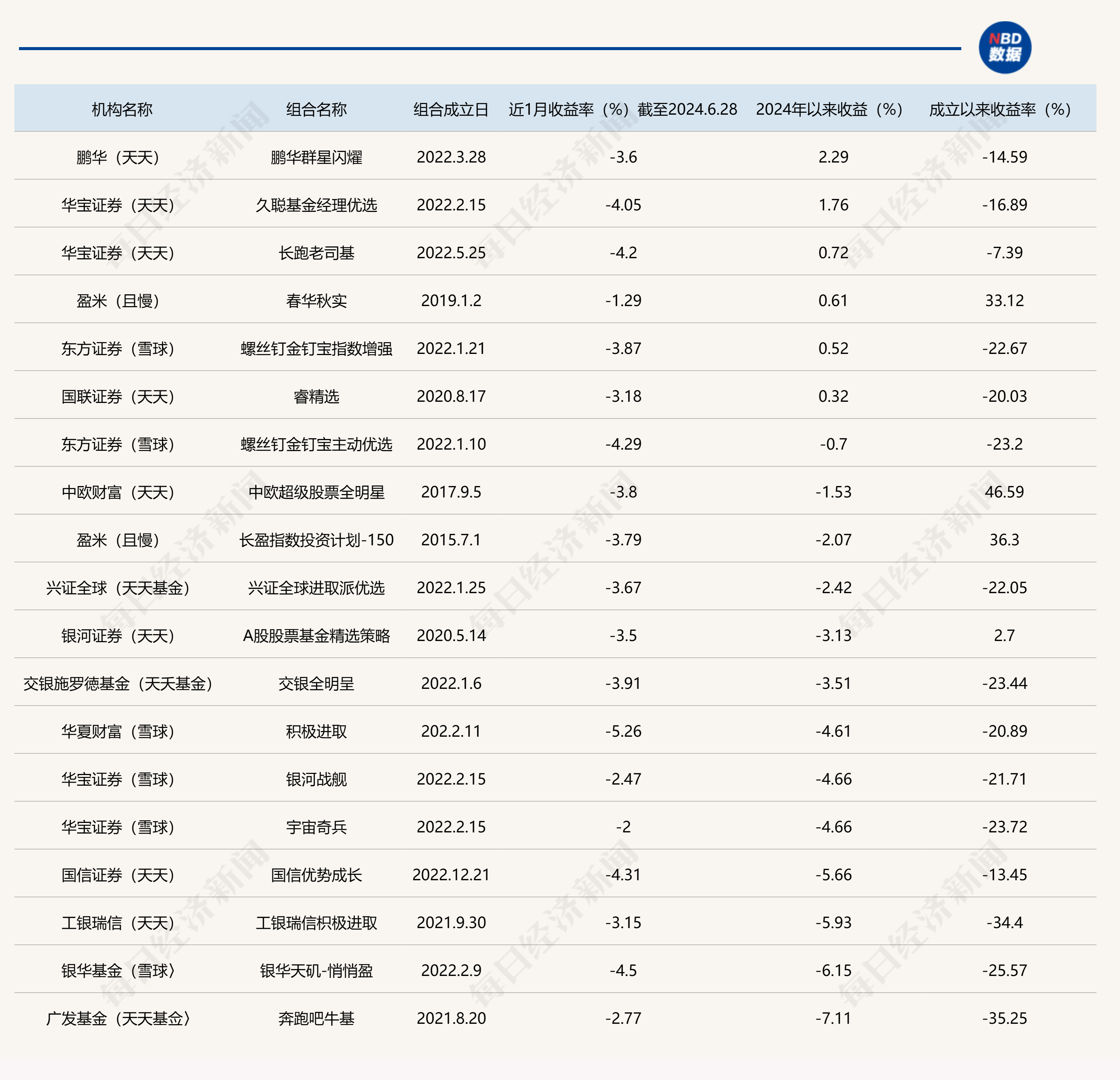Select 兴证全球进取派优选 cell
This screenshot has height=1080, width=1120.
[x=317, y=588]
